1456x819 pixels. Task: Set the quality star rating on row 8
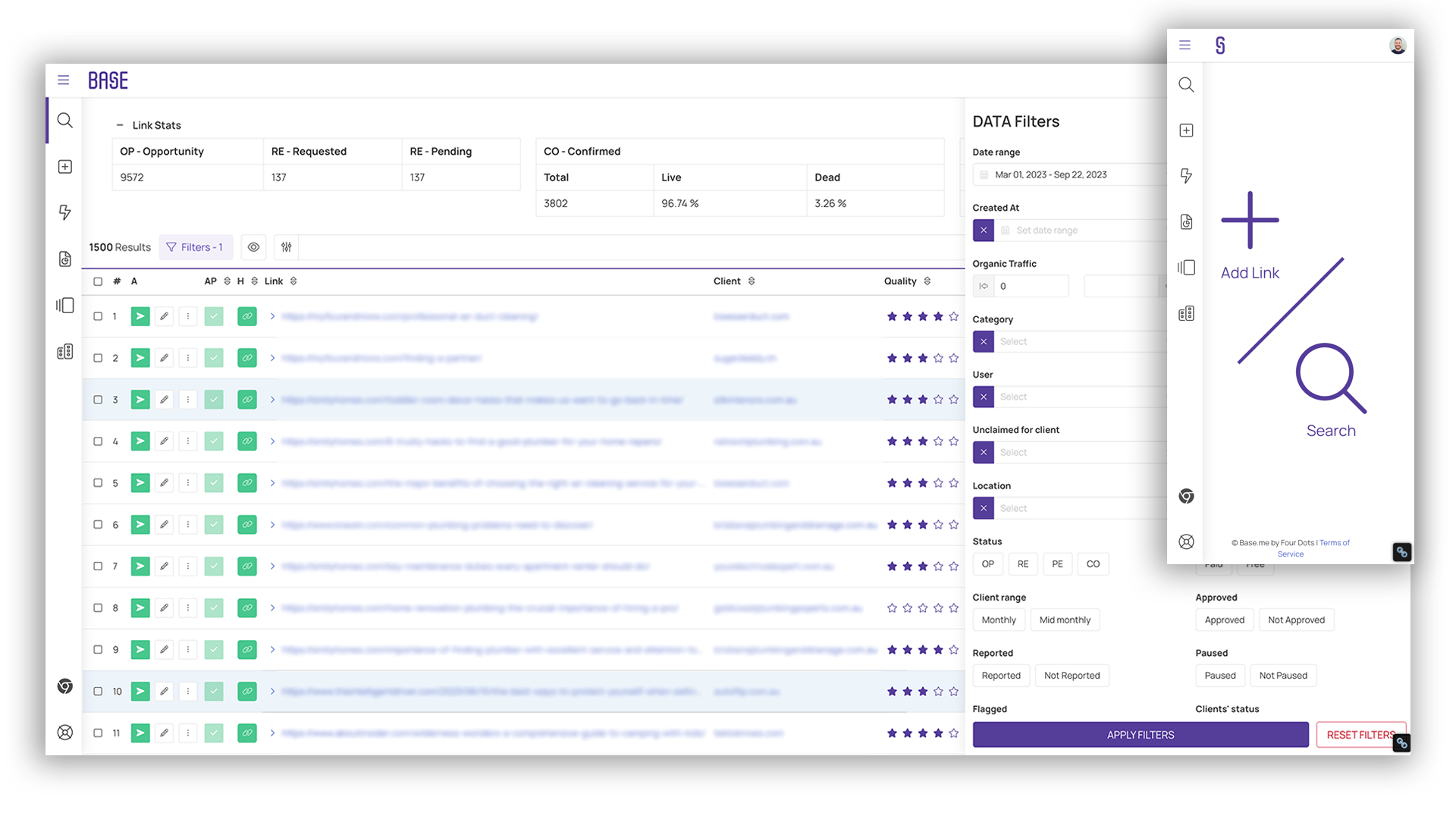pyautogui.click(x=922, y=607)
